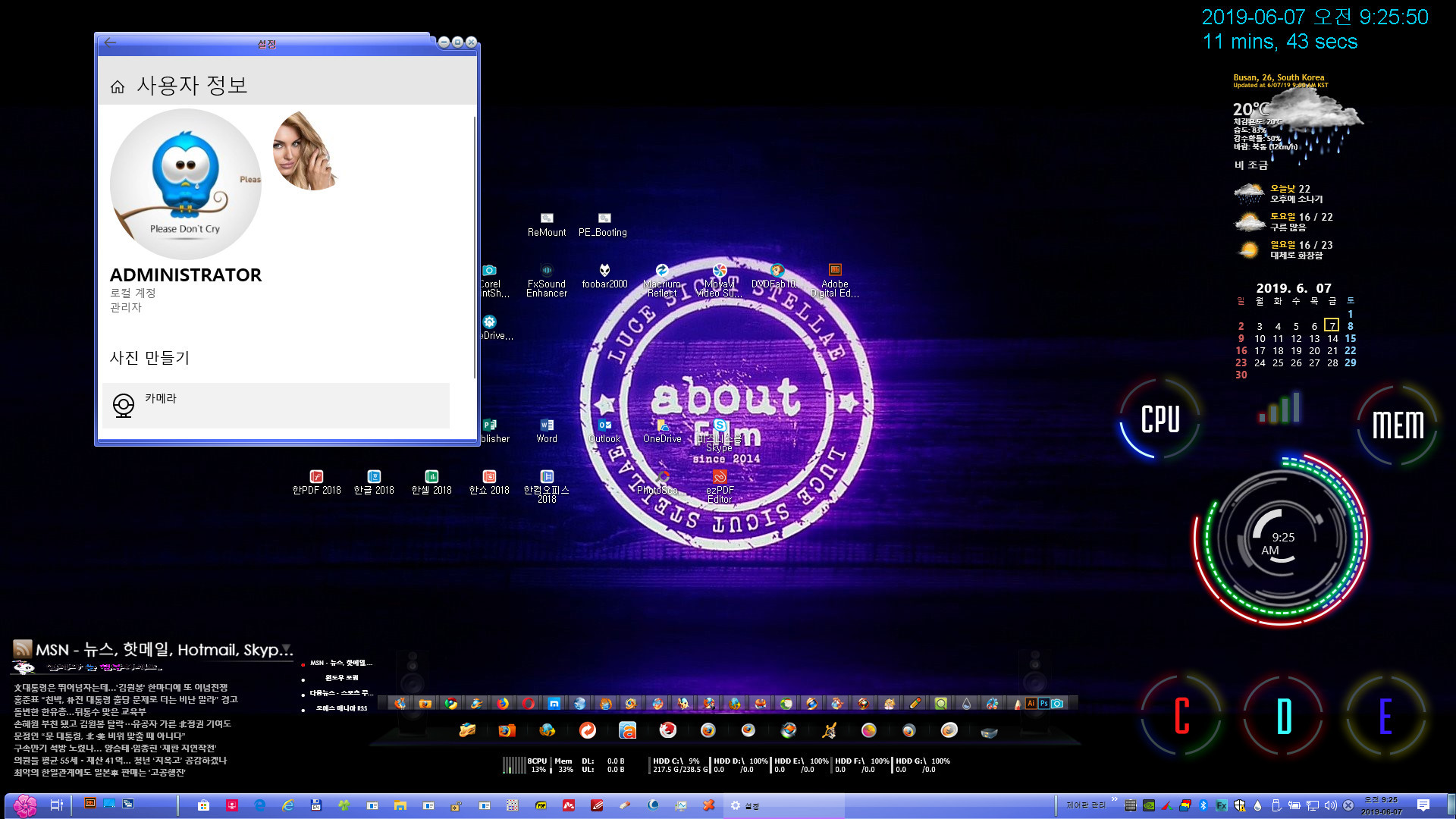Launch Word desktop shortcut
The image size is (1456, 819).
click(x=547, y=431)
